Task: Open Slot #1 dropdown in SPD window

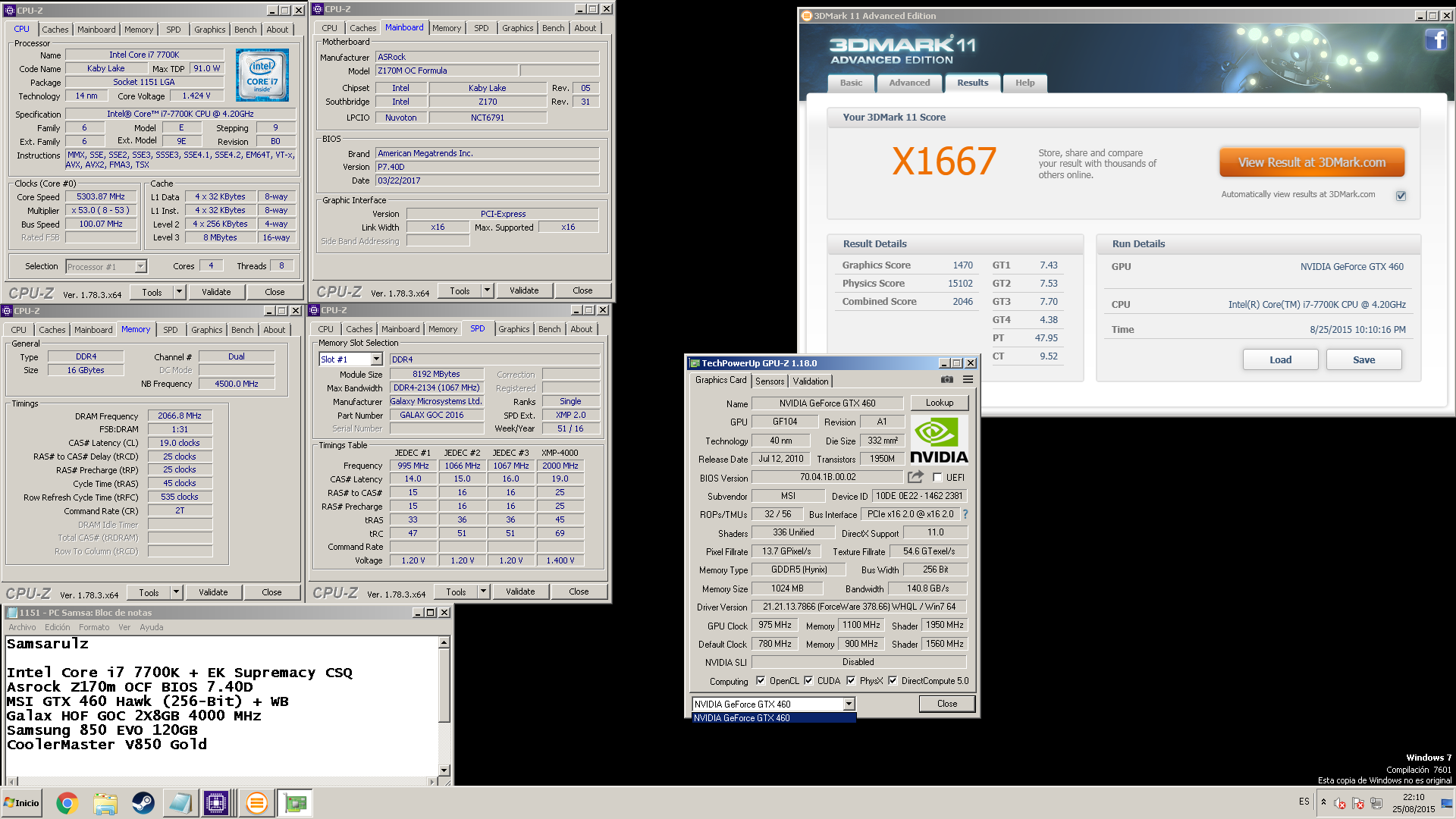Action: pyautogui.click(x=377, y=359)
